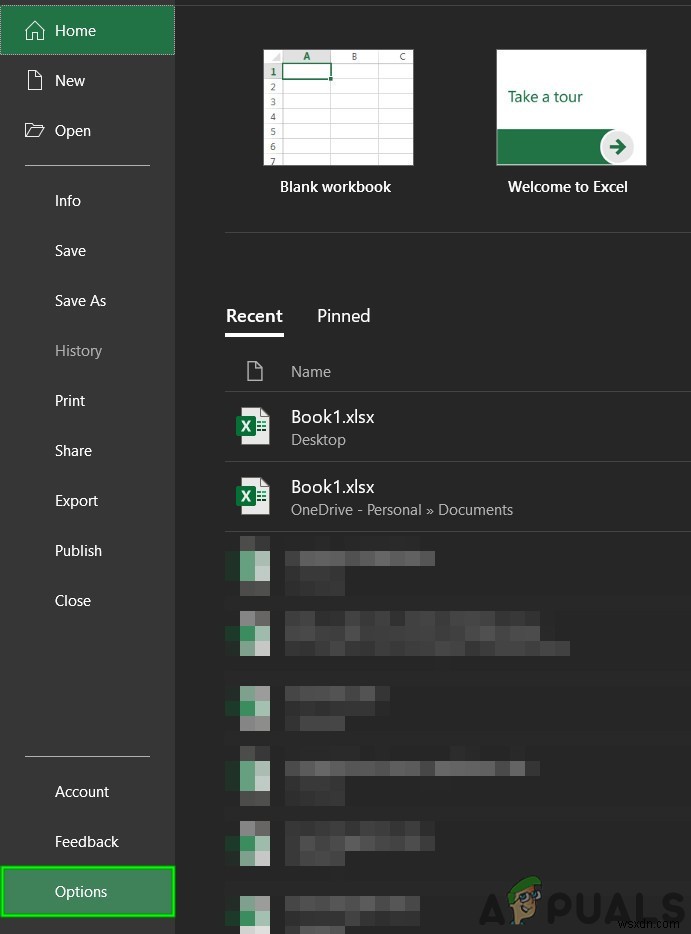
Task: Select the Recent tab
Action: point(254,316)
